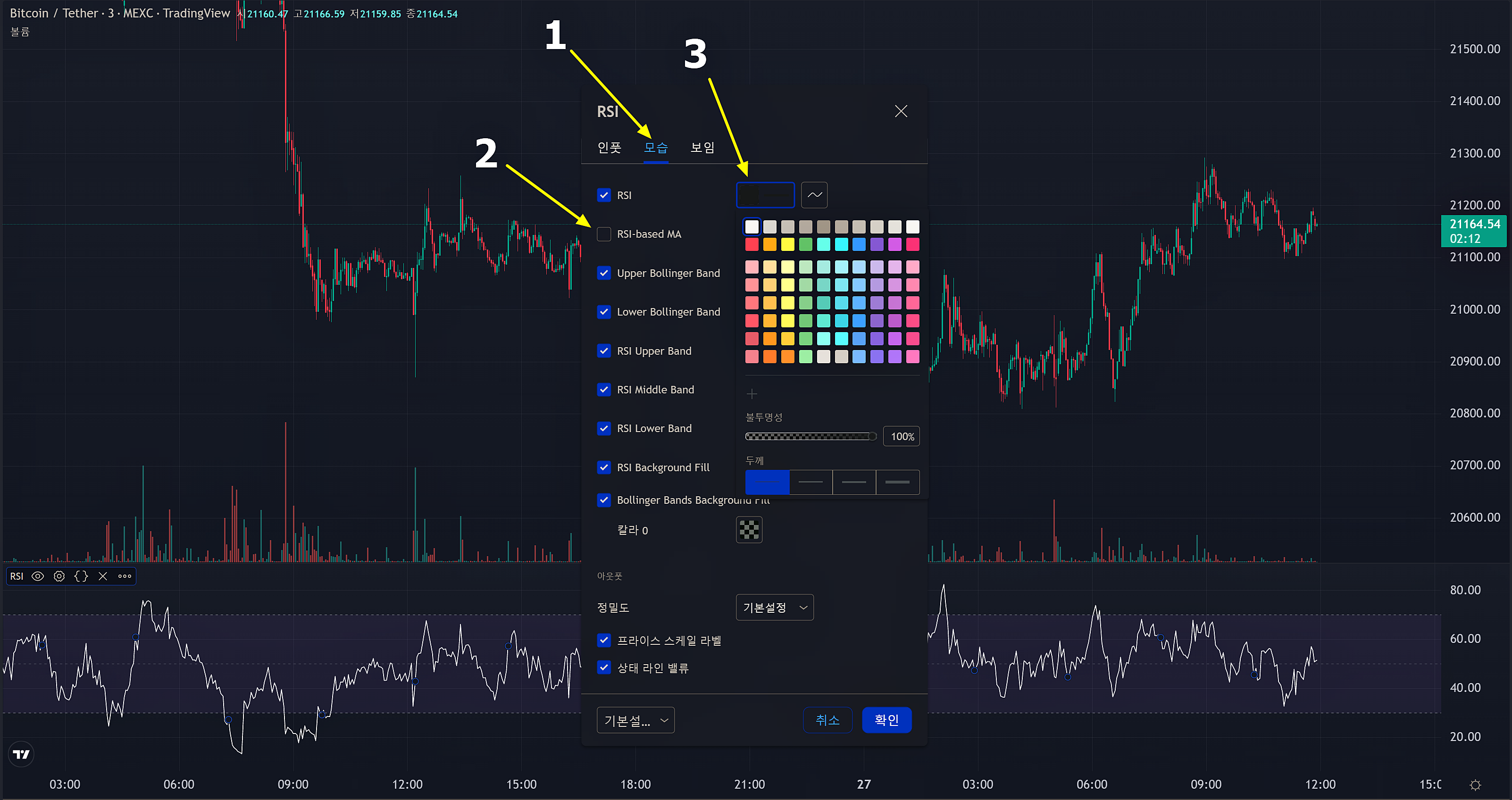Uncheck RSI Background Fill checkbox
This screenshot has height=800, width=1512.
[x=604, y=467]
